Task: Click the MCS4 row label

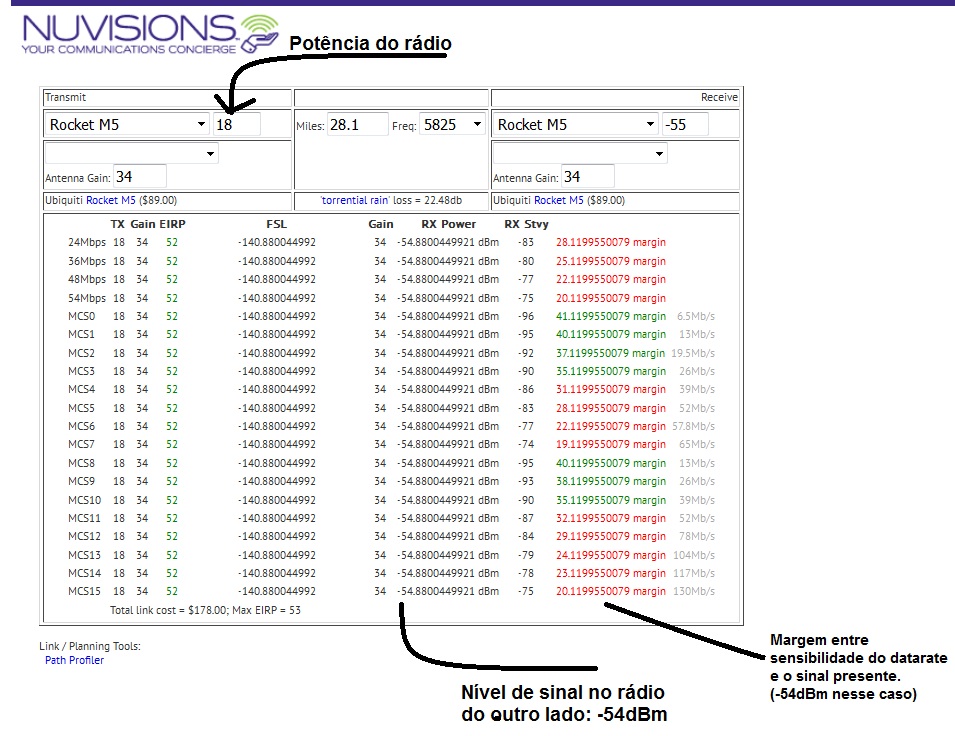Action: click(x=82, y=389)
